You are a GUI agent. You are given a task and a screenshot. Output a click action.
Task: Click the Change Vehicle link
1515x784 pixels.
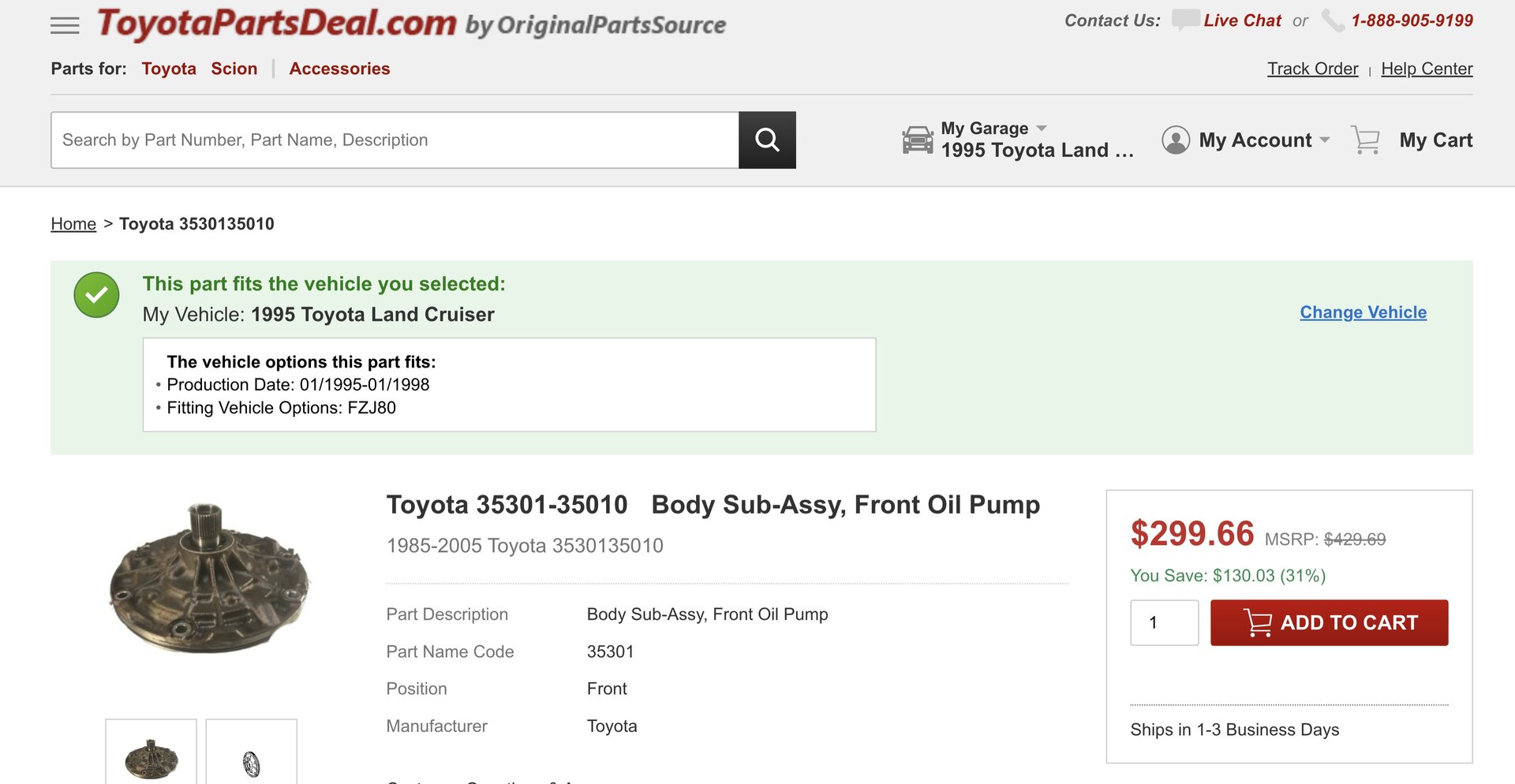coord(1363,312)
